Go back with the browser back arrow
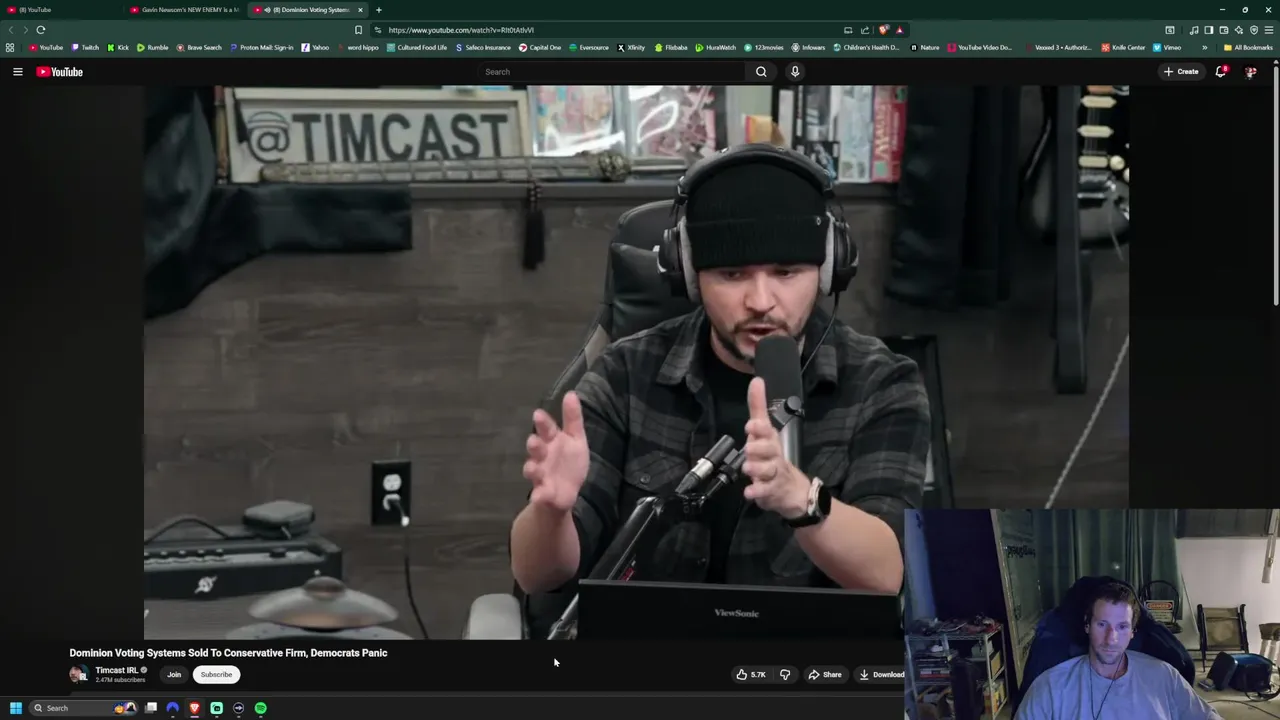Screen dimensions: 1280x720 [x=11, y=30]
